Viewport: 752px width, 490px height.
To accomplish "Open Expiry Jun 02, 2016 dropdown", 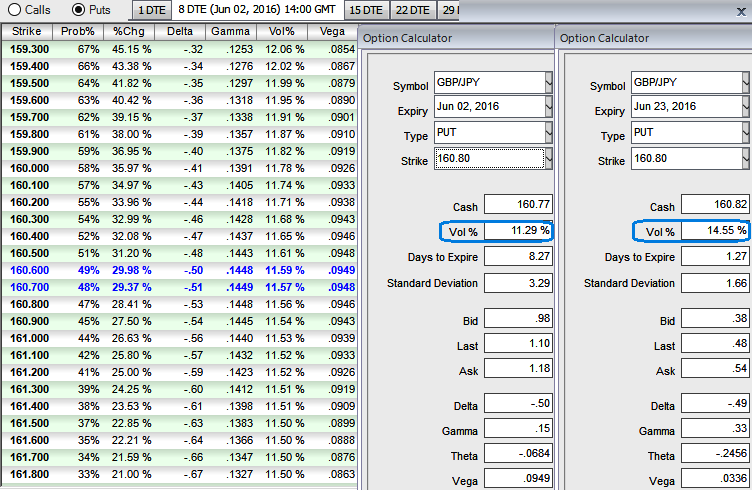I will (549, 107).
